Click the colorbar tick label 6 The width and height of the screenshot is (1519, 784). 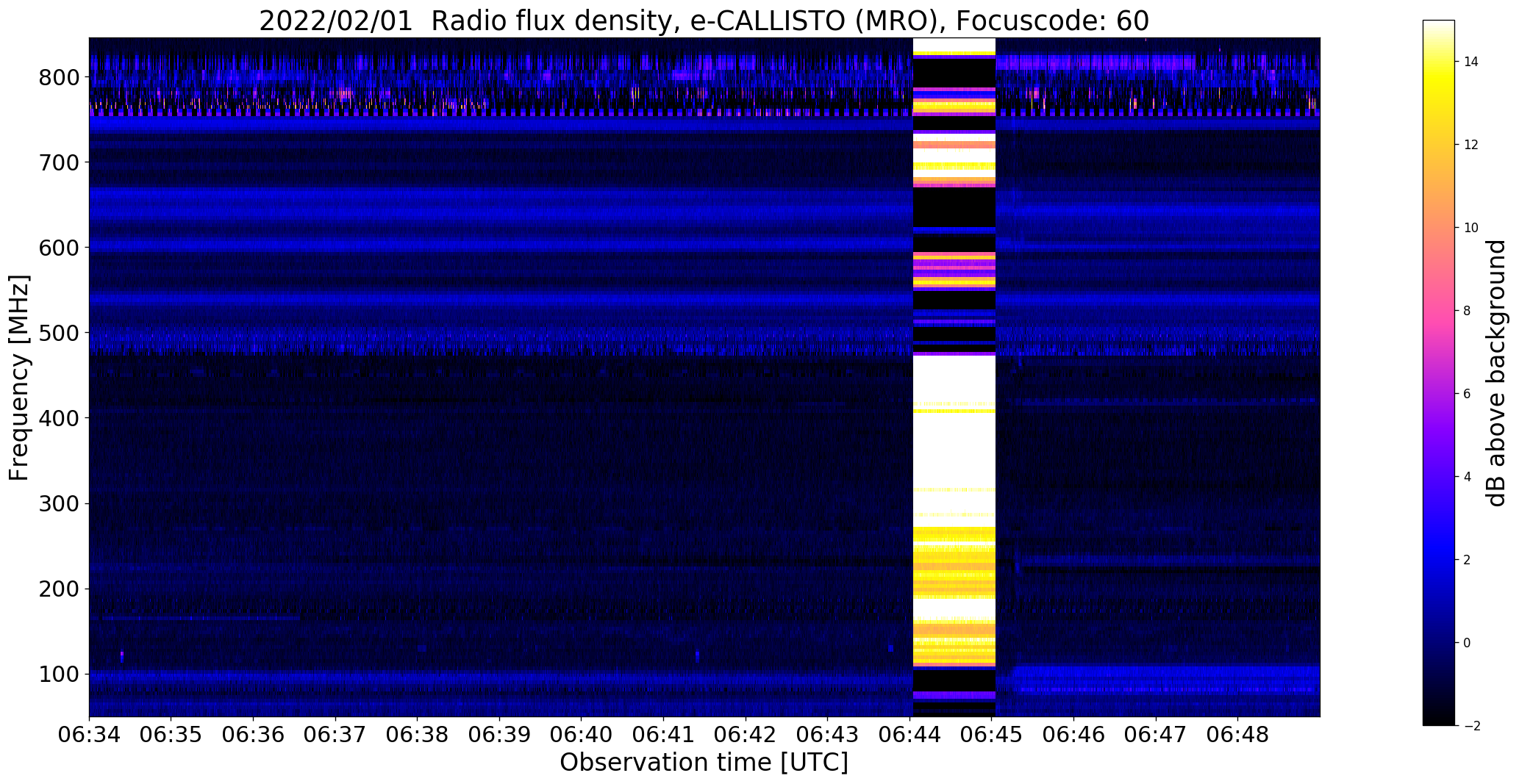point(1467,394)
